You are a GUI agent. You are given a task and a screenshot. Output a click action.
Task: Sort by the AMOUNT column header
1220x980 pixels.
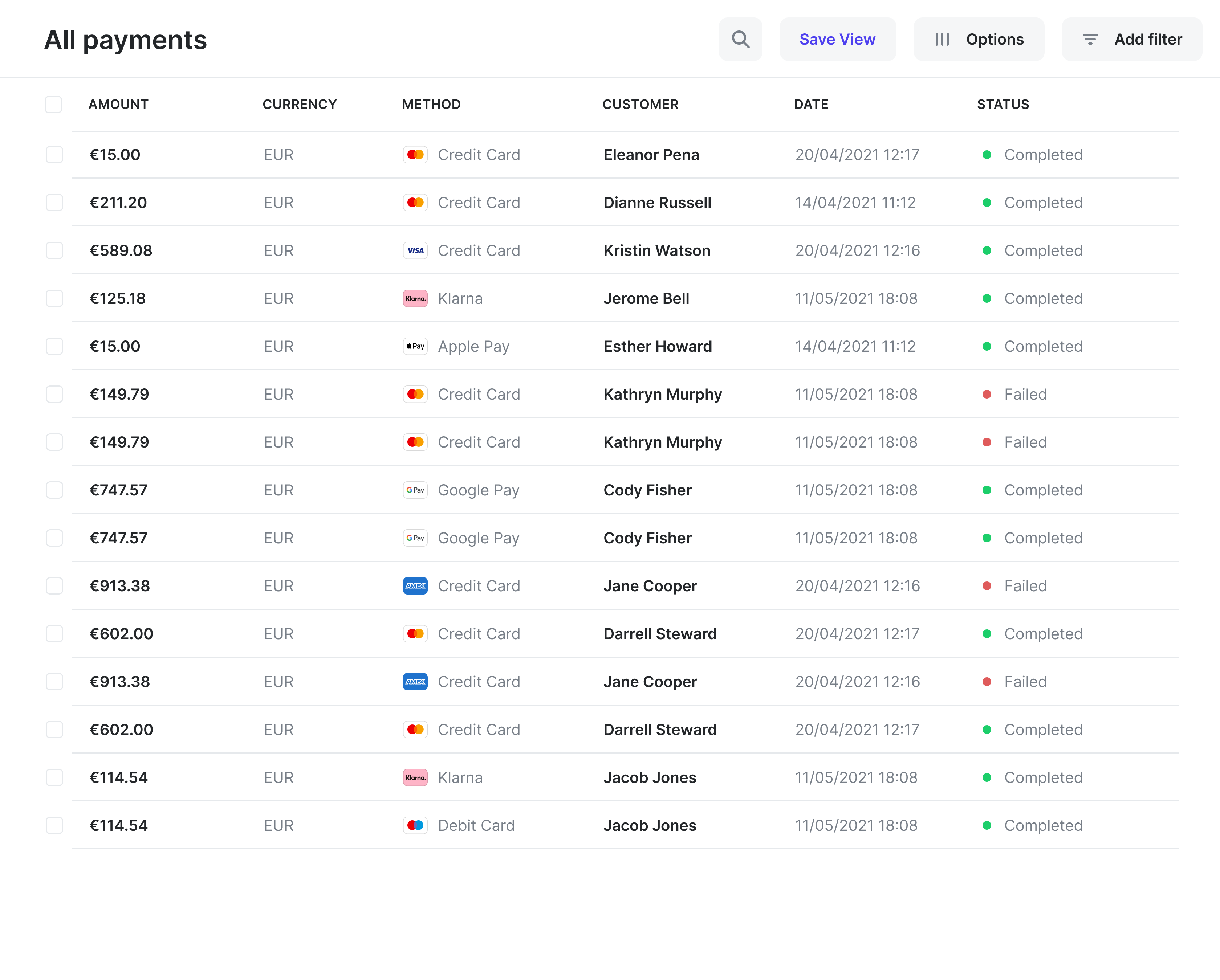(118, 104)
